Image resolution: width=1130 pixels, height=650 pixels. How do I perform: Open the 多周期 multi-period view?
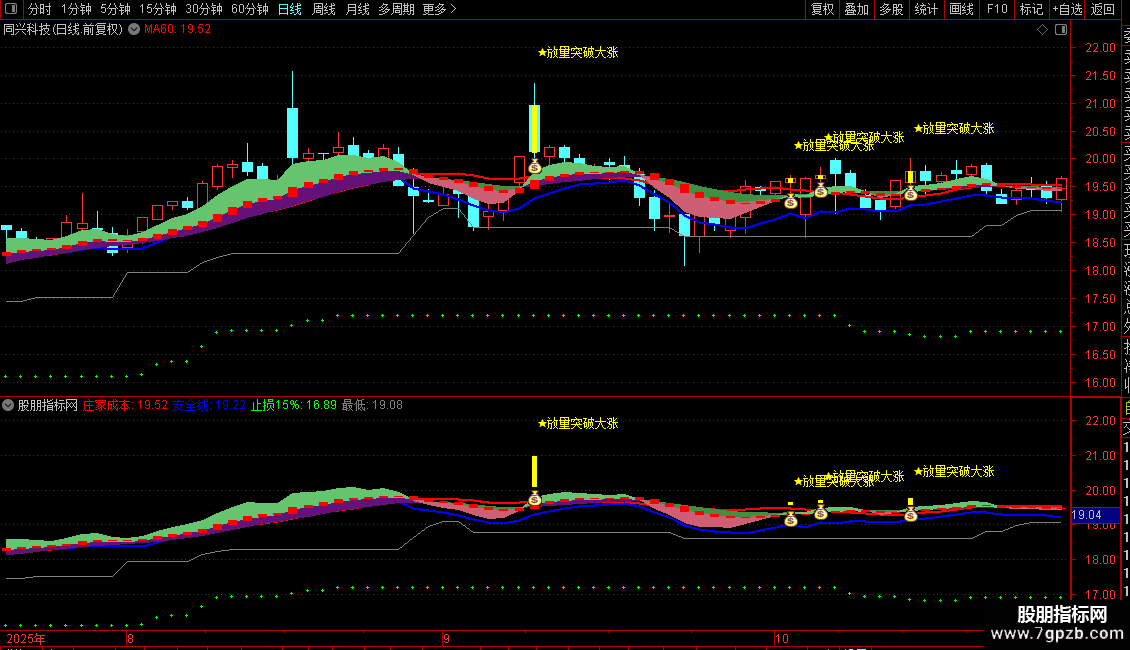point(396,9)
